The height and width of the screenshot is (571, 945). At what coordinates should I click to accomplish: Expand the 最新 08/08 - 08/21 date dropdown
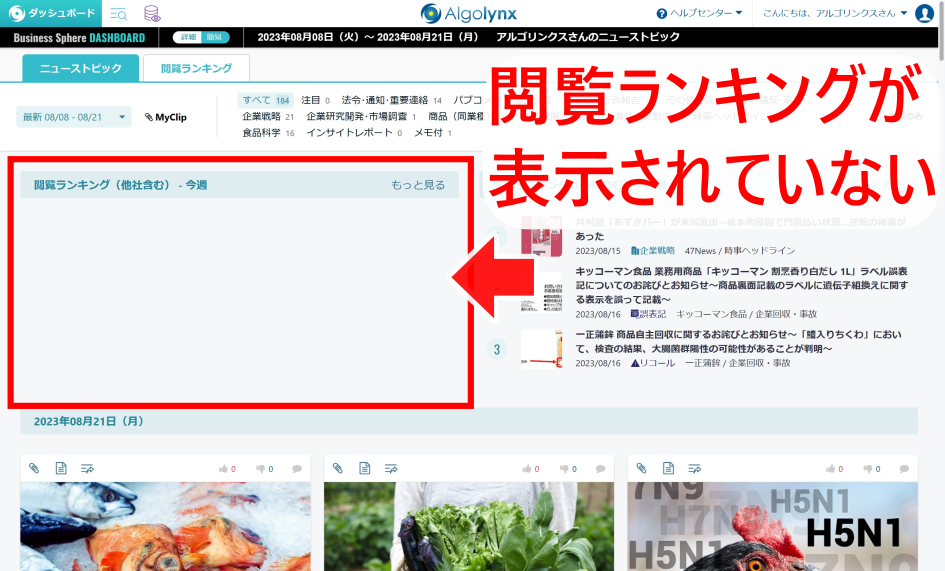[74, 117]
